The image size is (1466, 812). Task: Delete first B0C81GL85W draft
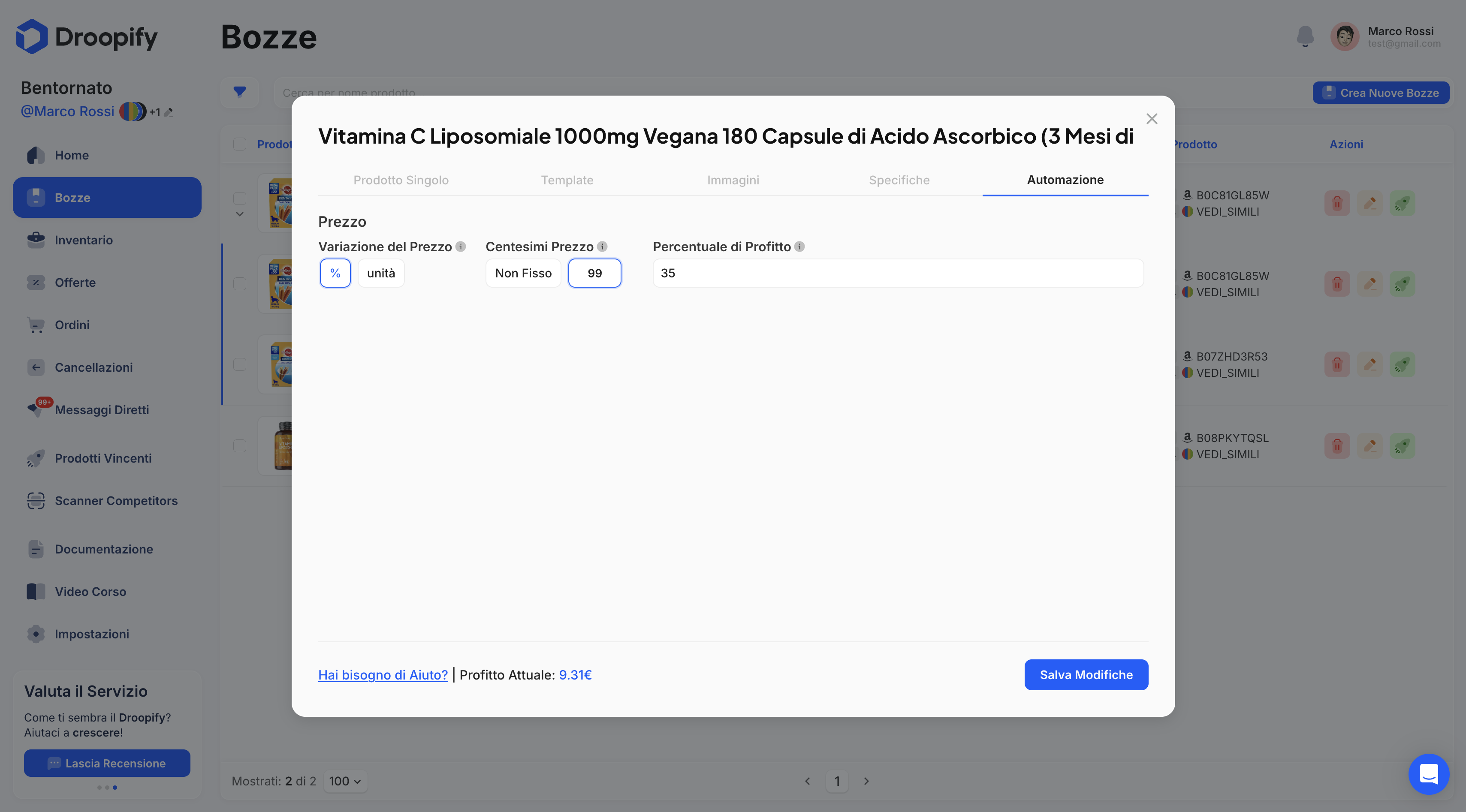click(1337, 203)
